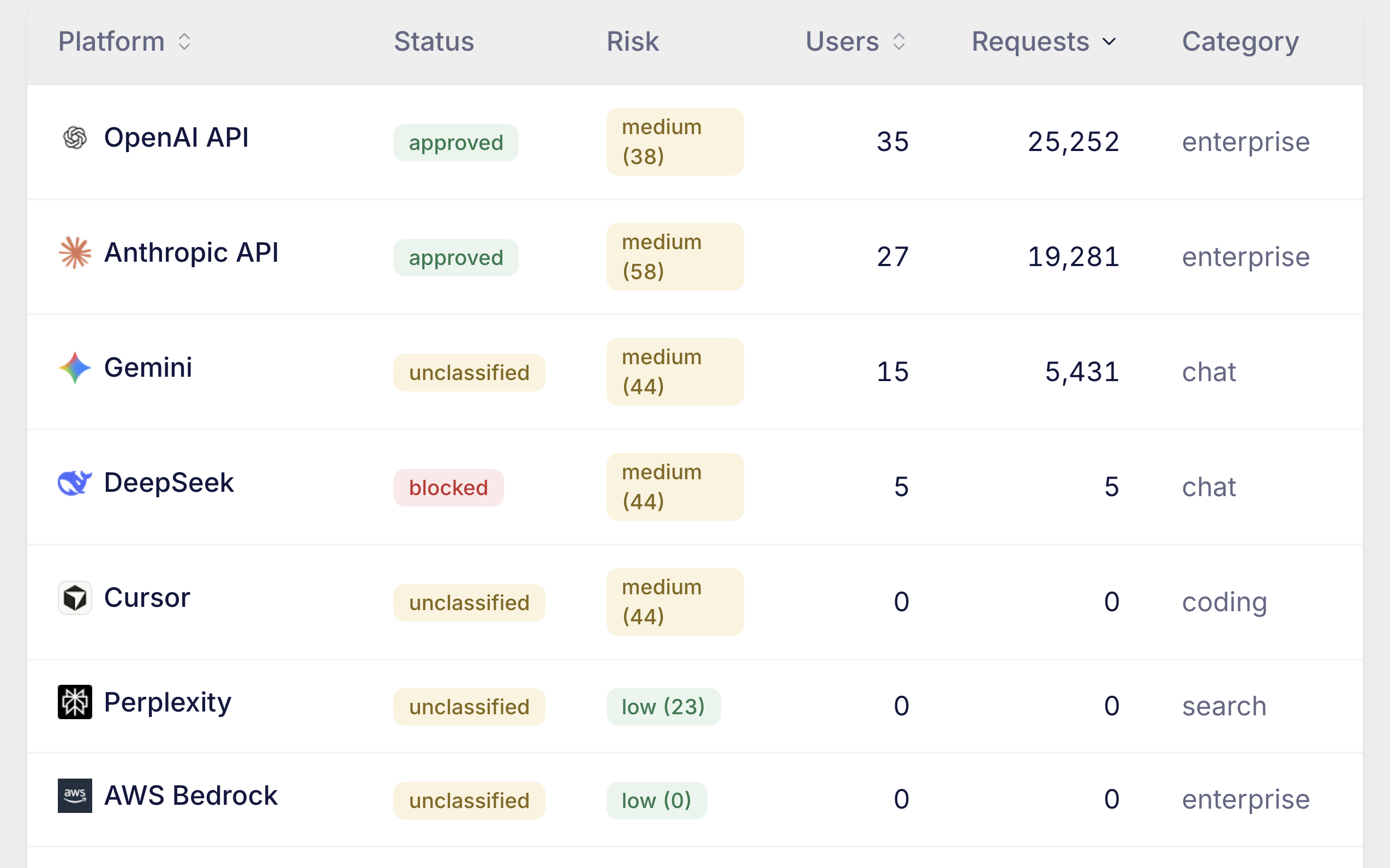Click Gemini's medium (44) risk badge
The image size is (1390, 868).
click(675, 372)
